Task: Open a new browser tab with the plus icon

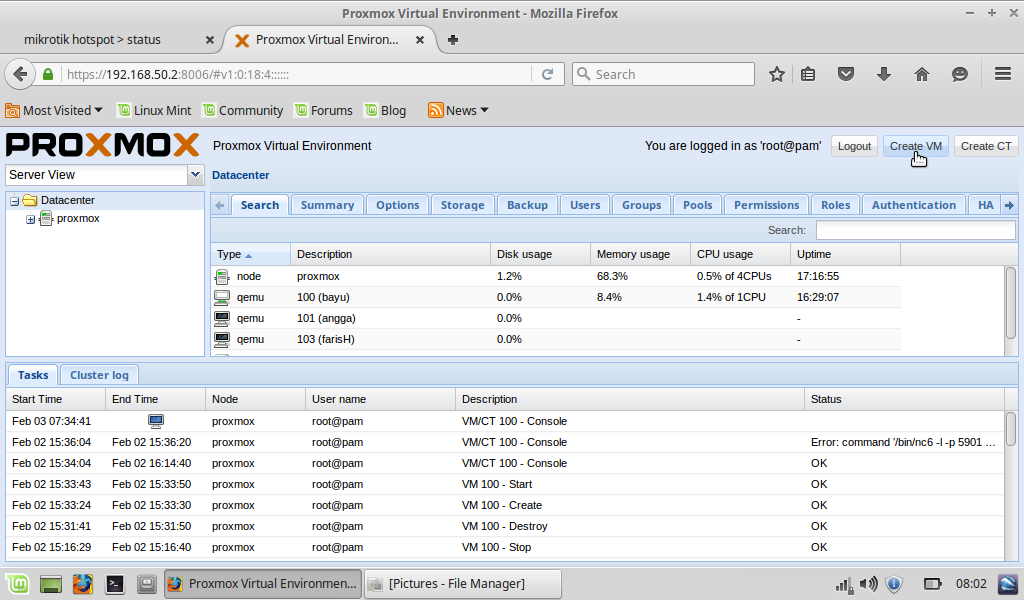Action: [453, 40]
